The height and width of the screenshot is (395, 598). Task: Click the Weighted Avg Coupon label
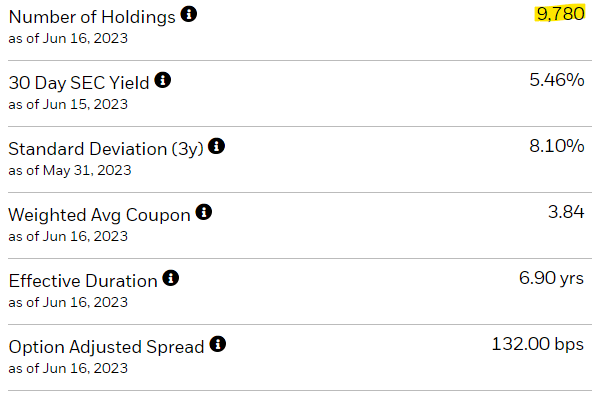pos(100,215)
